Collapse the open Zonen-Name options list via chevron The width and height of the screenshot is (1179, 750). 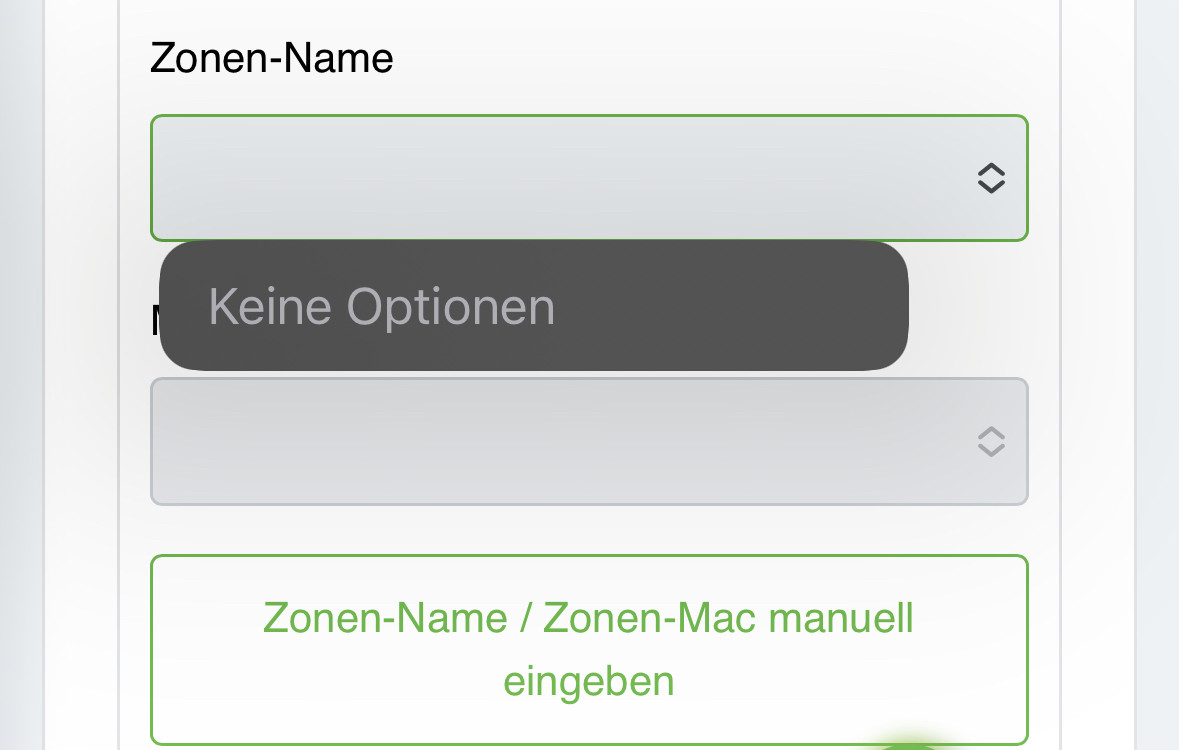click(991, 178)
